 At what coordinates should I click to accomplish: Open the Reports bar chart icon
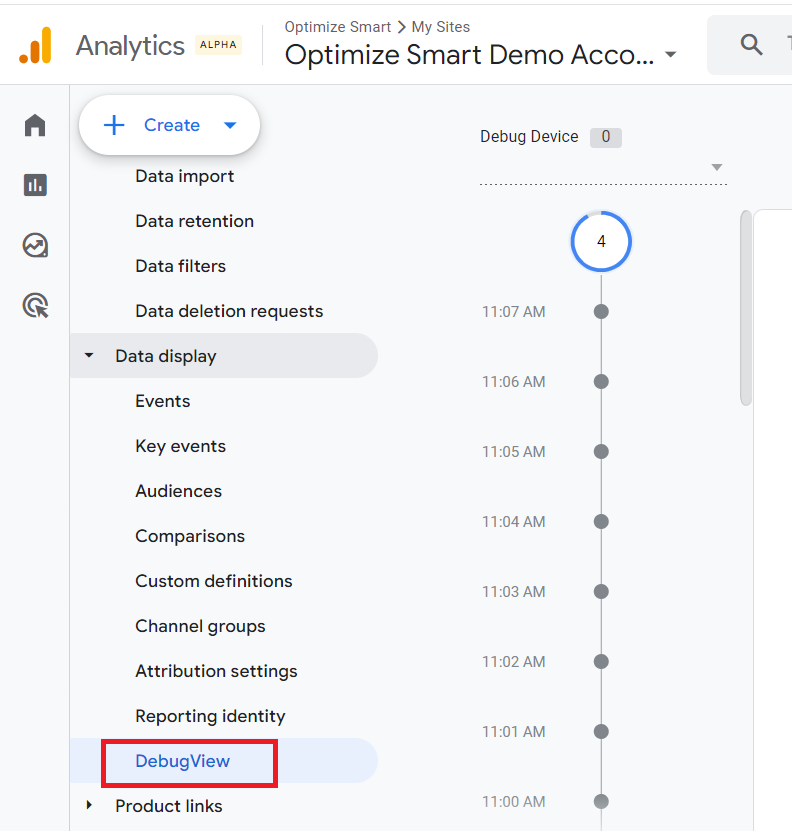tap(35, 185)
